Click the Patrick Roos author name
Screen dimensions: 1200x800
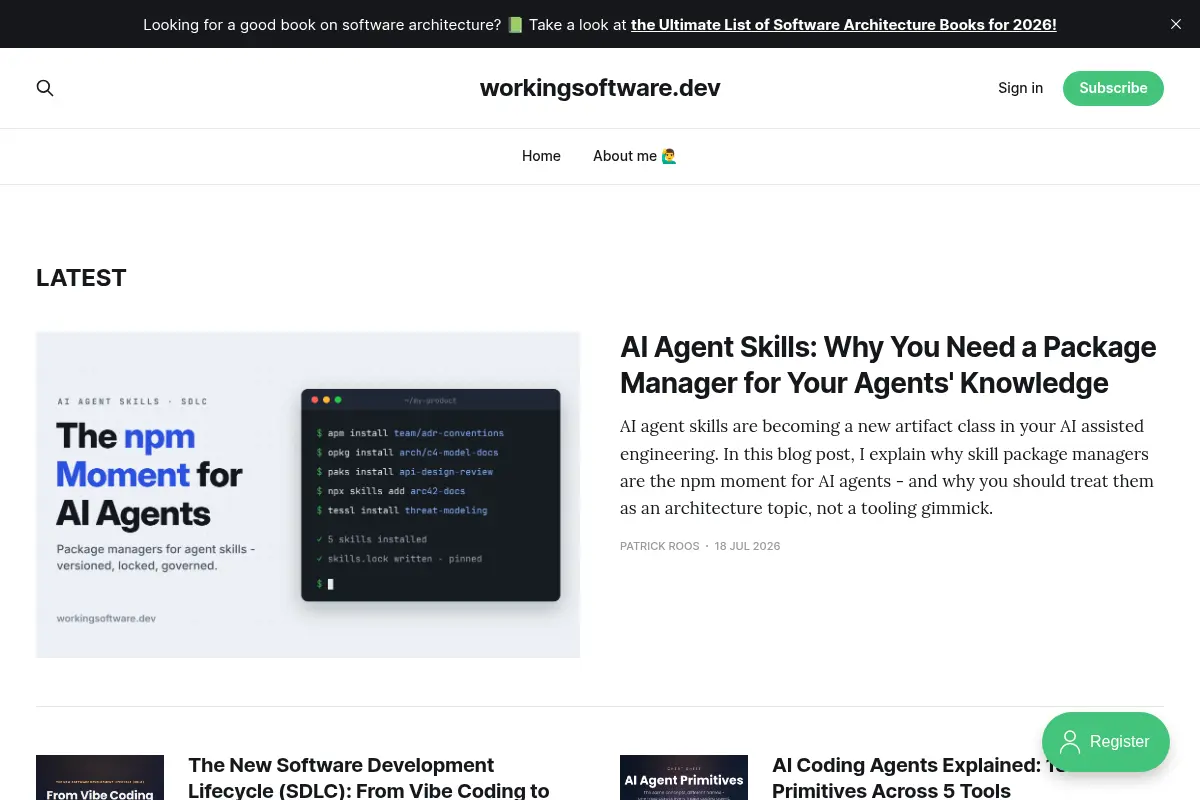[x=660, y=546]
